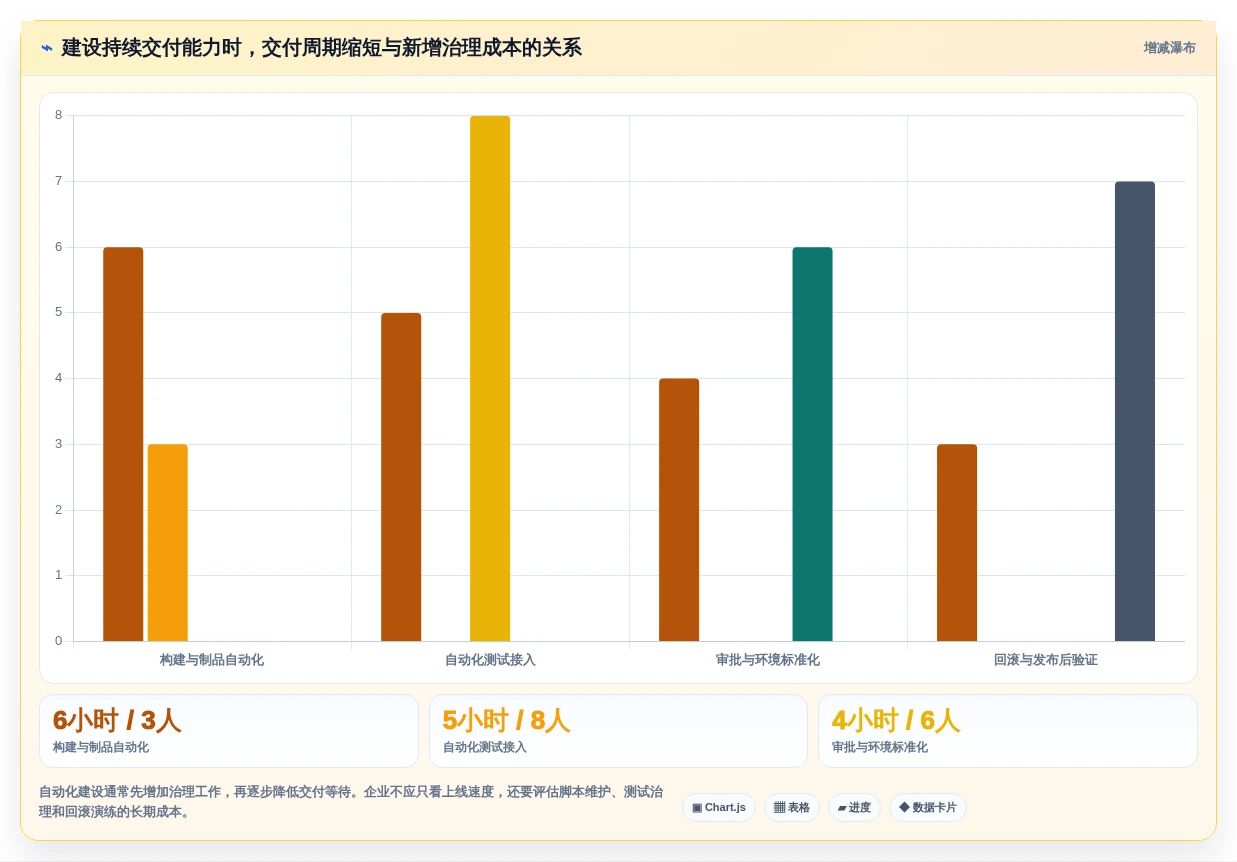Click the slate gray bar valued 7
This screenshot has height=862, width=1237.
click(x=1135, y=411)
